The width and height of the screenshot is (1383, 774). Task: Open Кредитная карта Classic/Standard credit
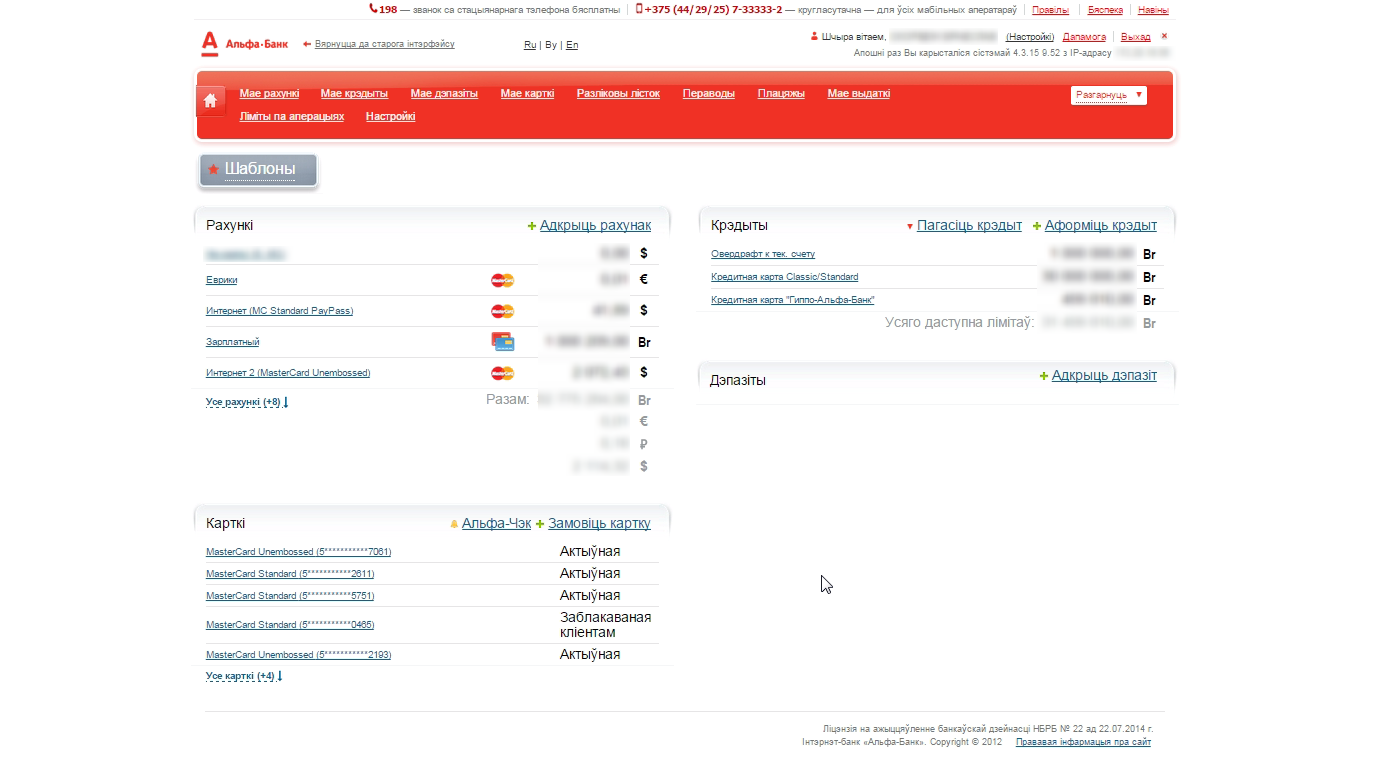click(x=785, y=277)
